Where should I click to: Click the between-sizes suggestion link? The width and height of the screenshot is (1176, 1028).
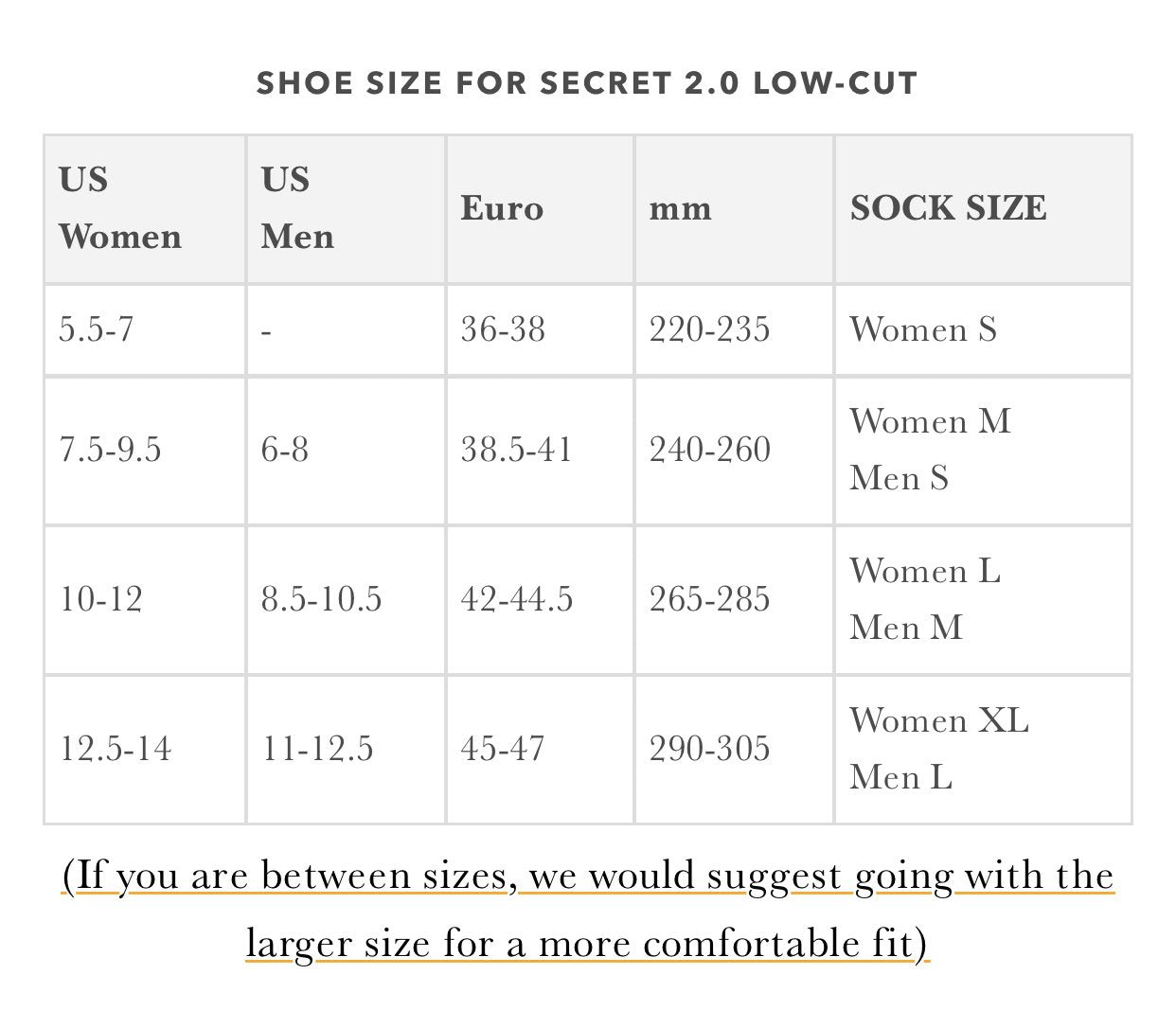click(587, 909)
